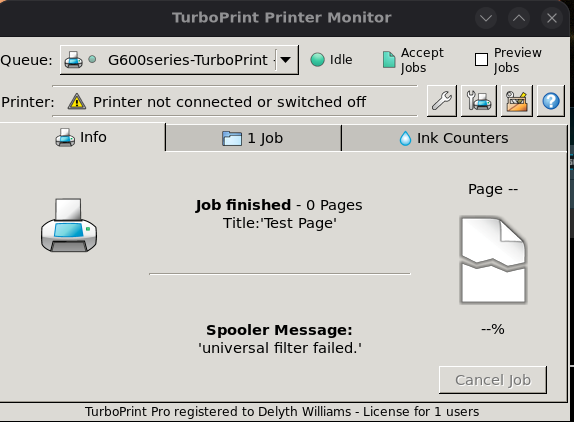Enable the Preview Jobs checkbox
Image resolution: width=574 pixels, height=422 pixels.
481,60
